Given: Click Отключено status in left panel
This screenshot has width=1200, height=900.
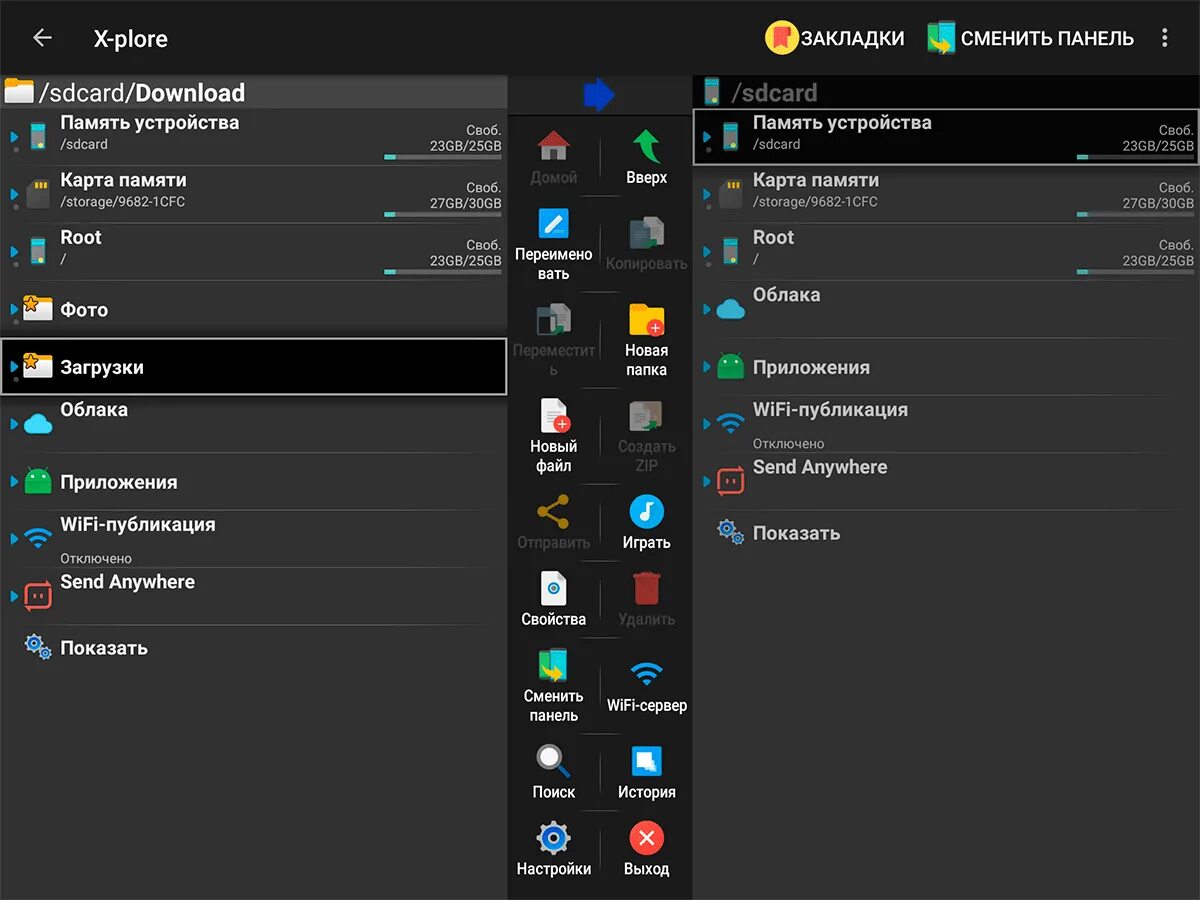Looking at the screenshot, I should pos(96,558).
